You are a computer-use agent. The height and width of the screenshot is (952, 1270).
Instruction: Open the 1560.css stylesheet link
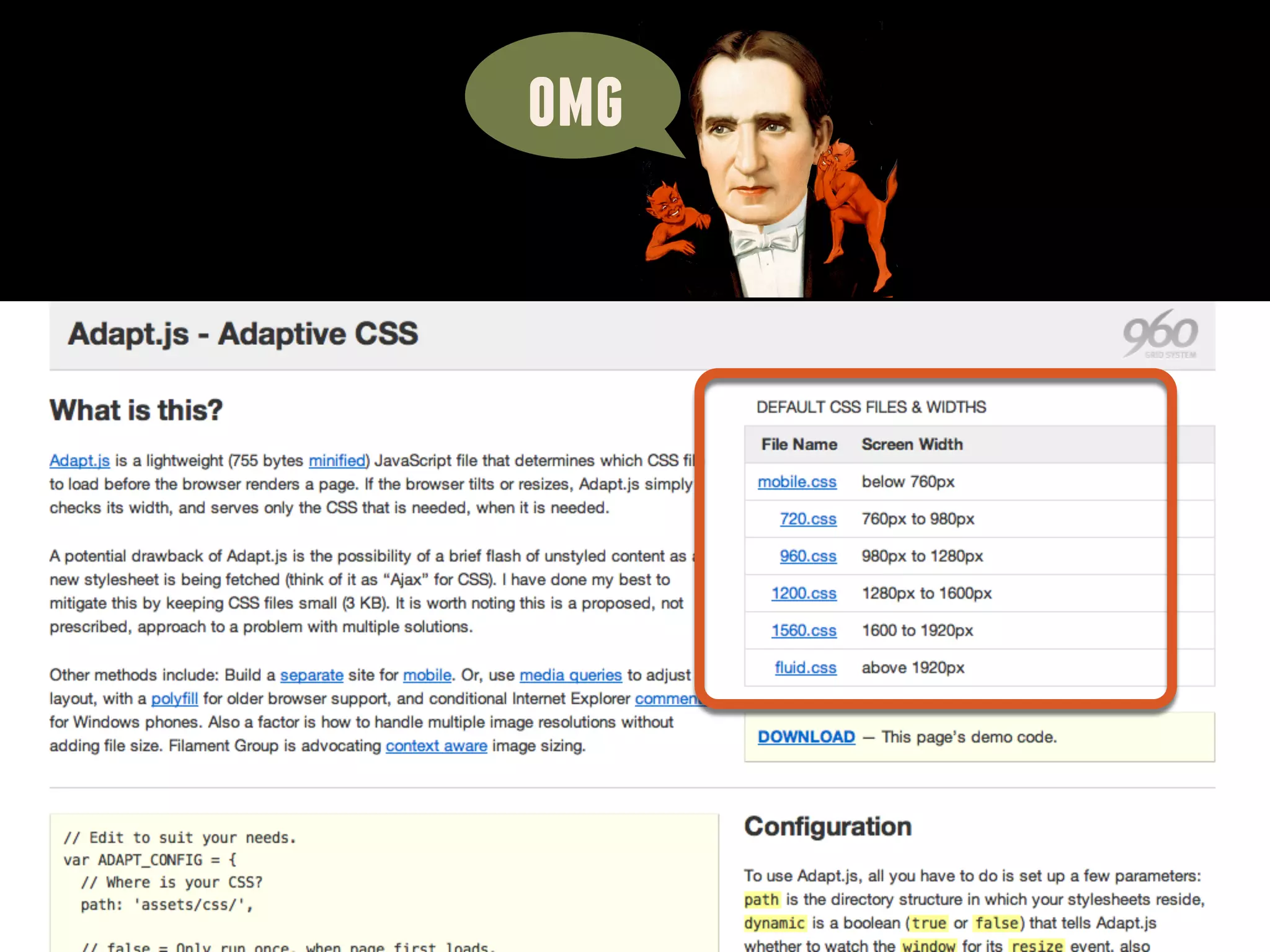pos(803,630)
